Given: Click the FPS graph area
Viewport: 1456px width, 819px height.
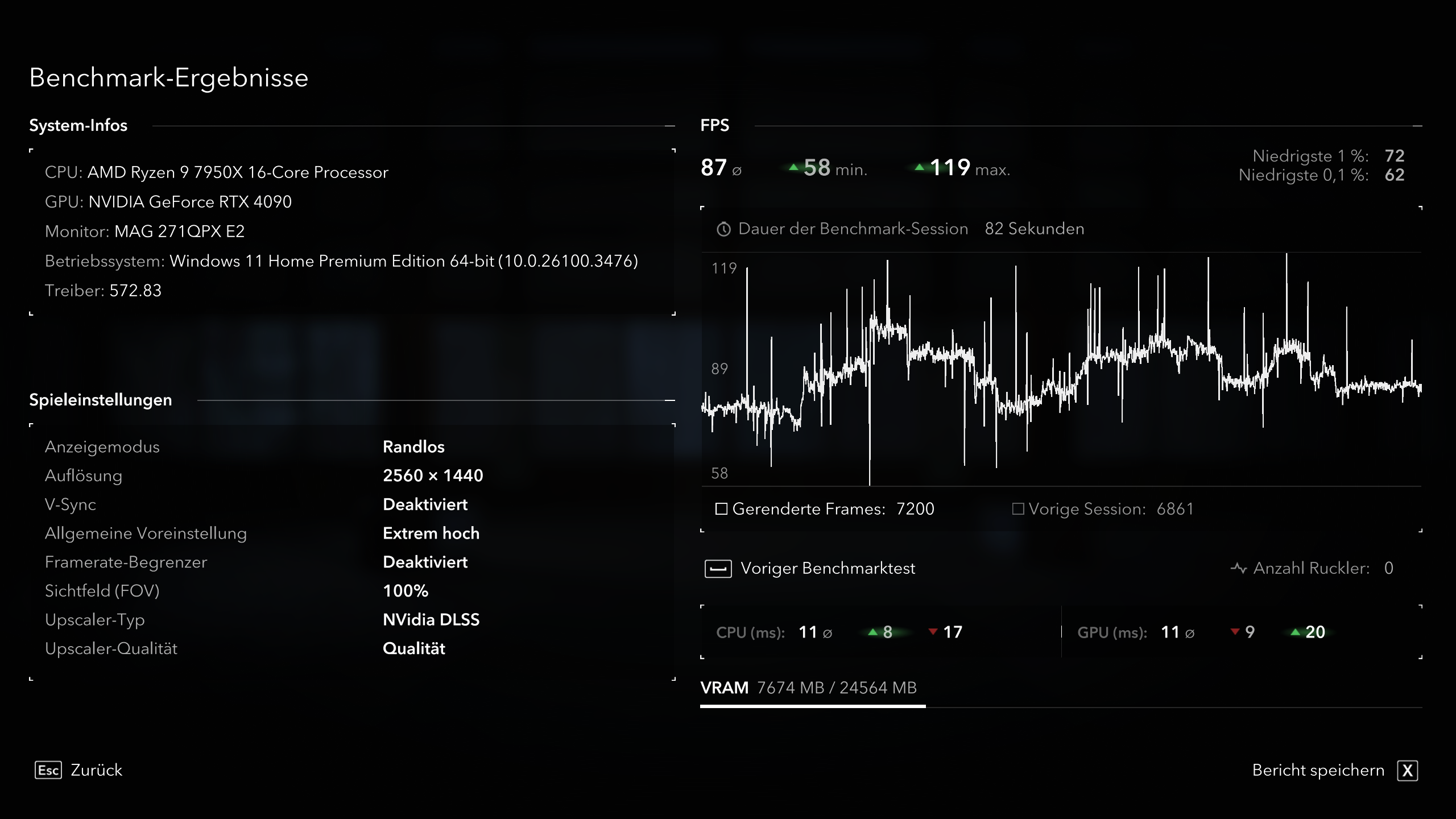Looking at the screenshot, I should (x=1061, y=370).
